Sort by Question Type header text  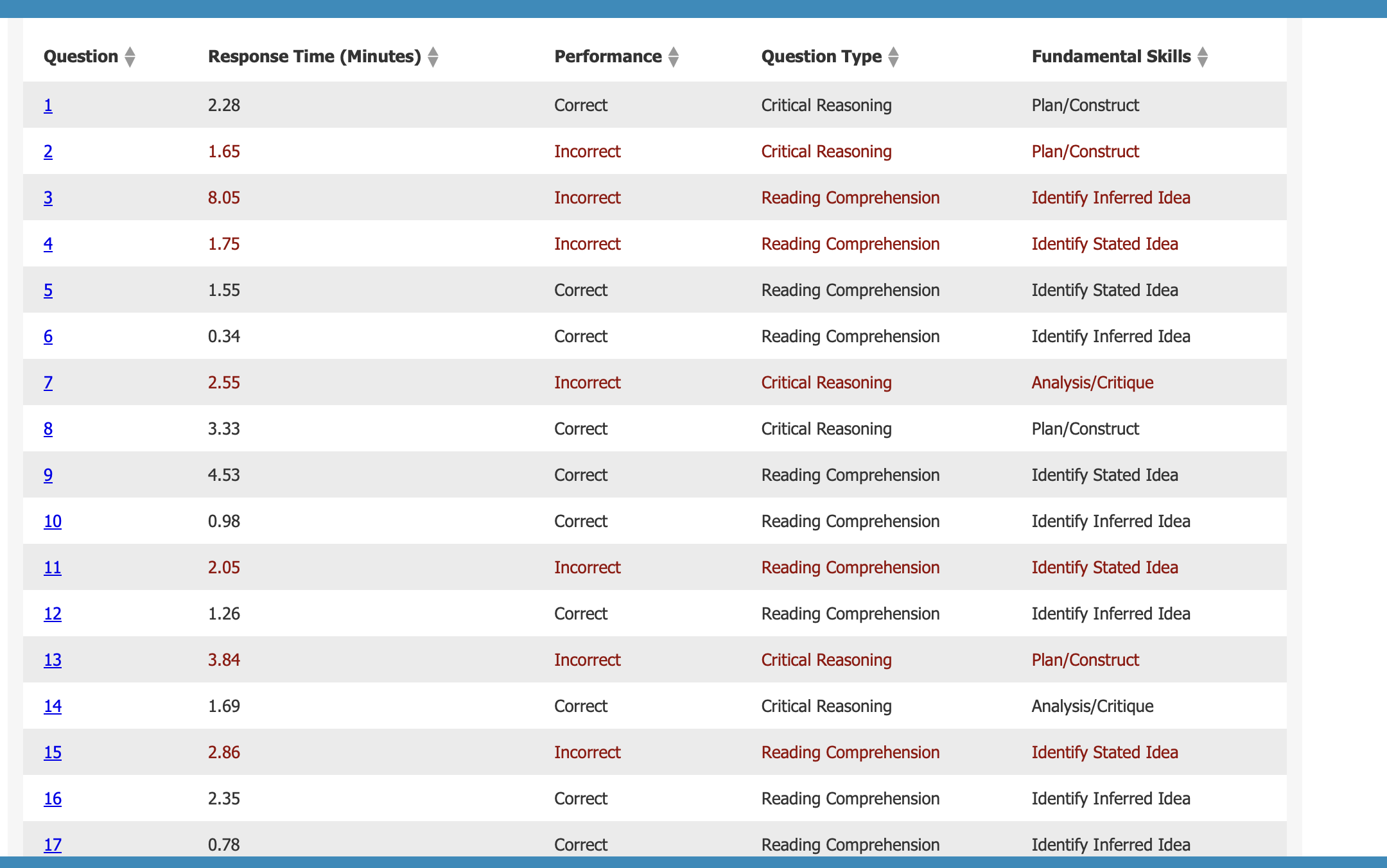coord(821,56)
